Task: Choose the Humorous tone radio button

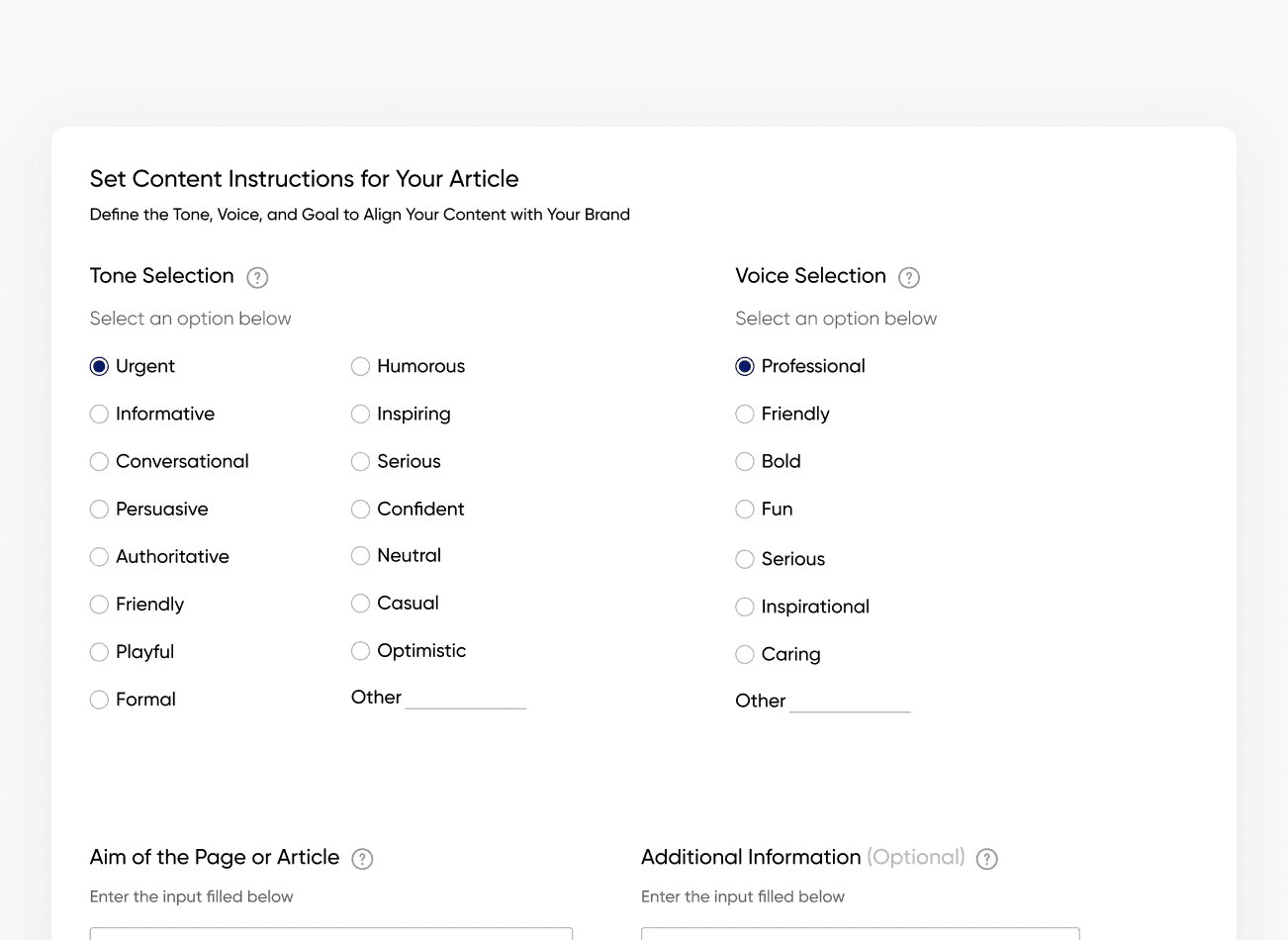Action: pyautogui.click(x=360, y=367)
